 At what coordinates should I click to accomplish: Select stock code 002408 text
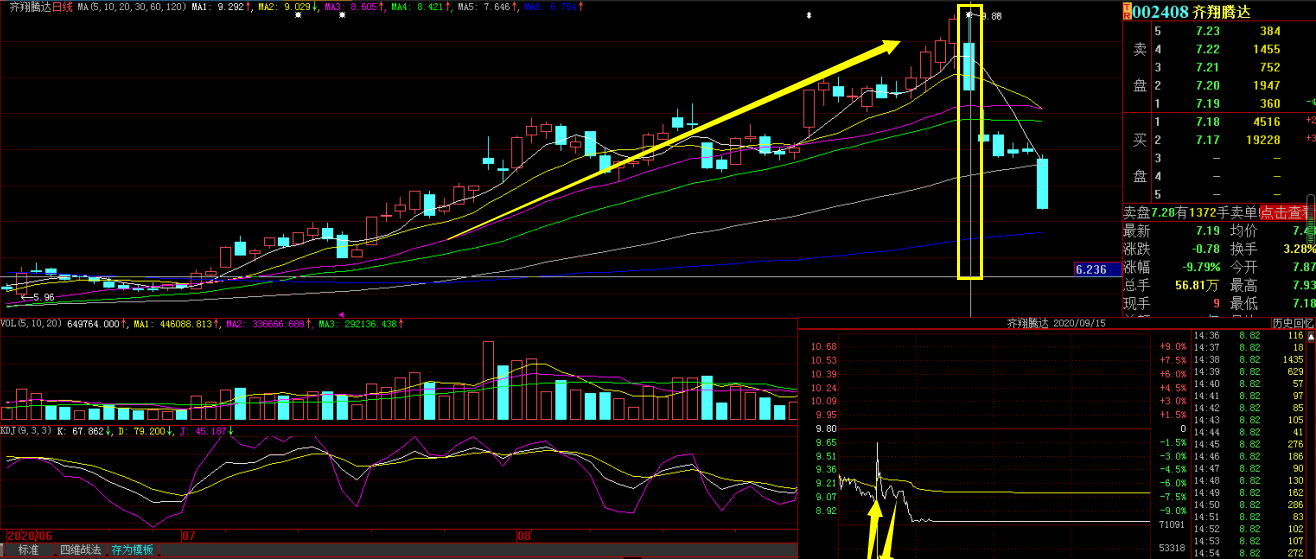pos(1160,11)
